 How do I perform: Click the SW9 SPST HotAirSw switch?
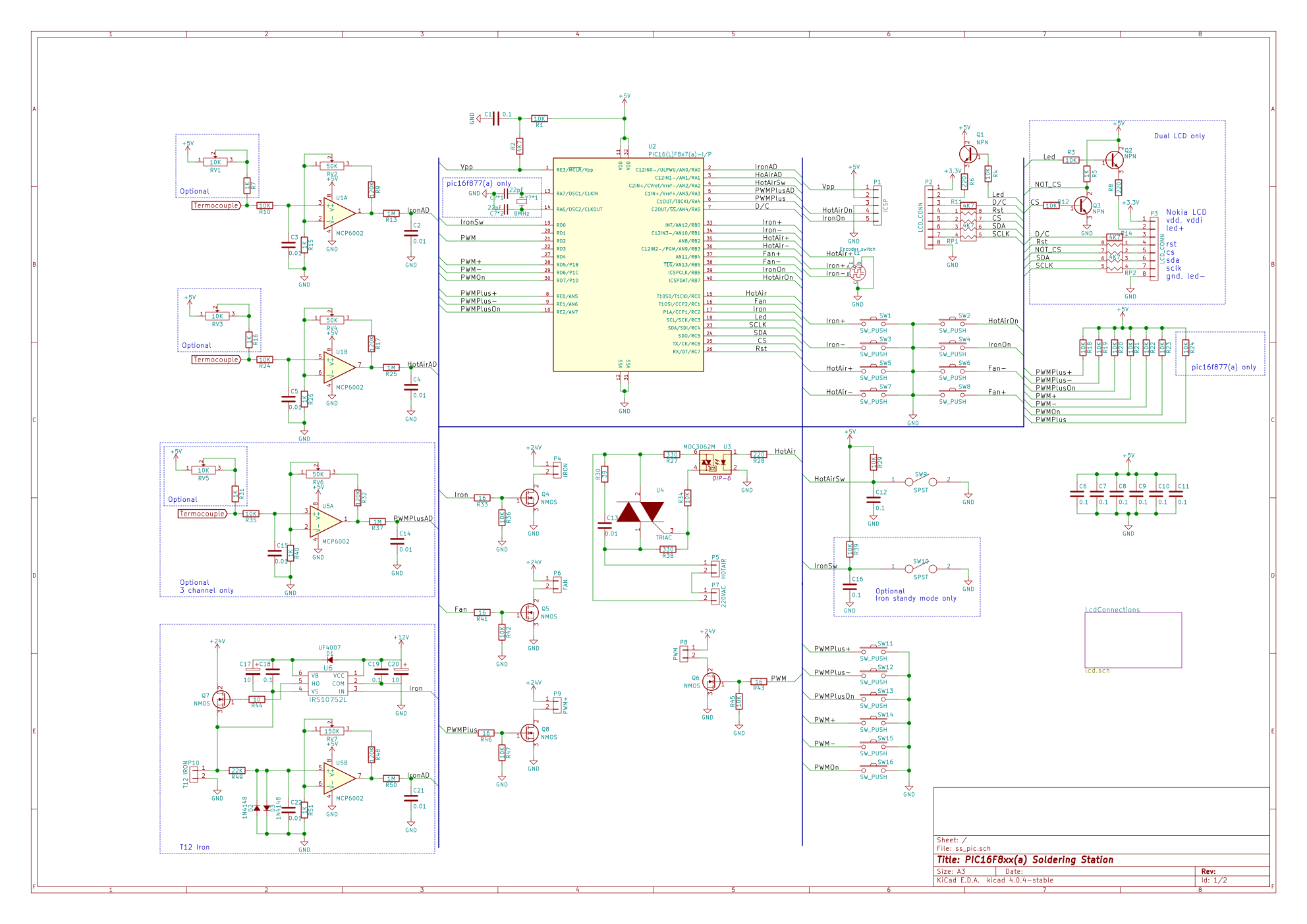tap(921, 481)
